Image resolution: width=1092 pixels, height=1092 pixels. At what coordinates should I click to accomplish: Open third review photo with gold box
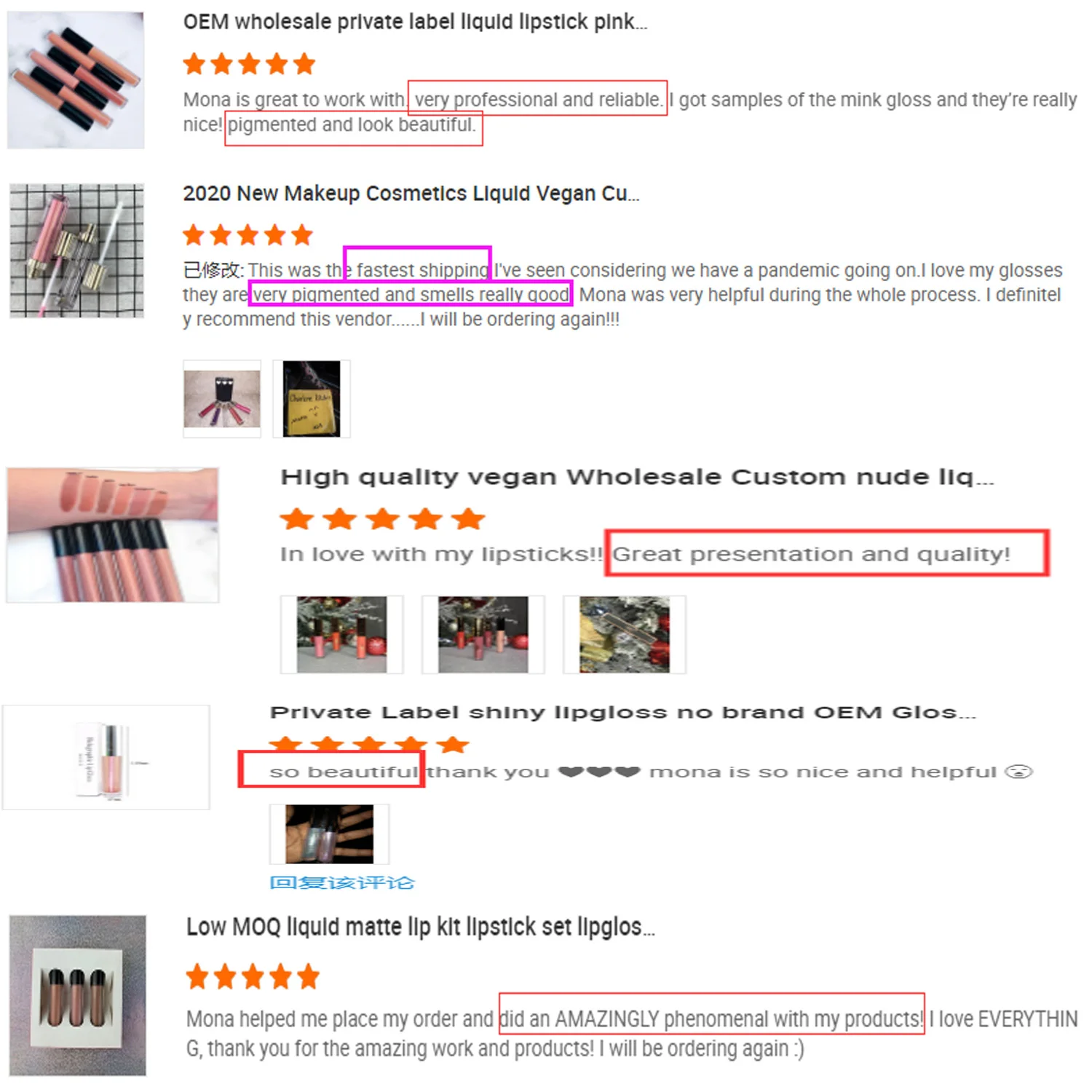(x=624, y=634)
